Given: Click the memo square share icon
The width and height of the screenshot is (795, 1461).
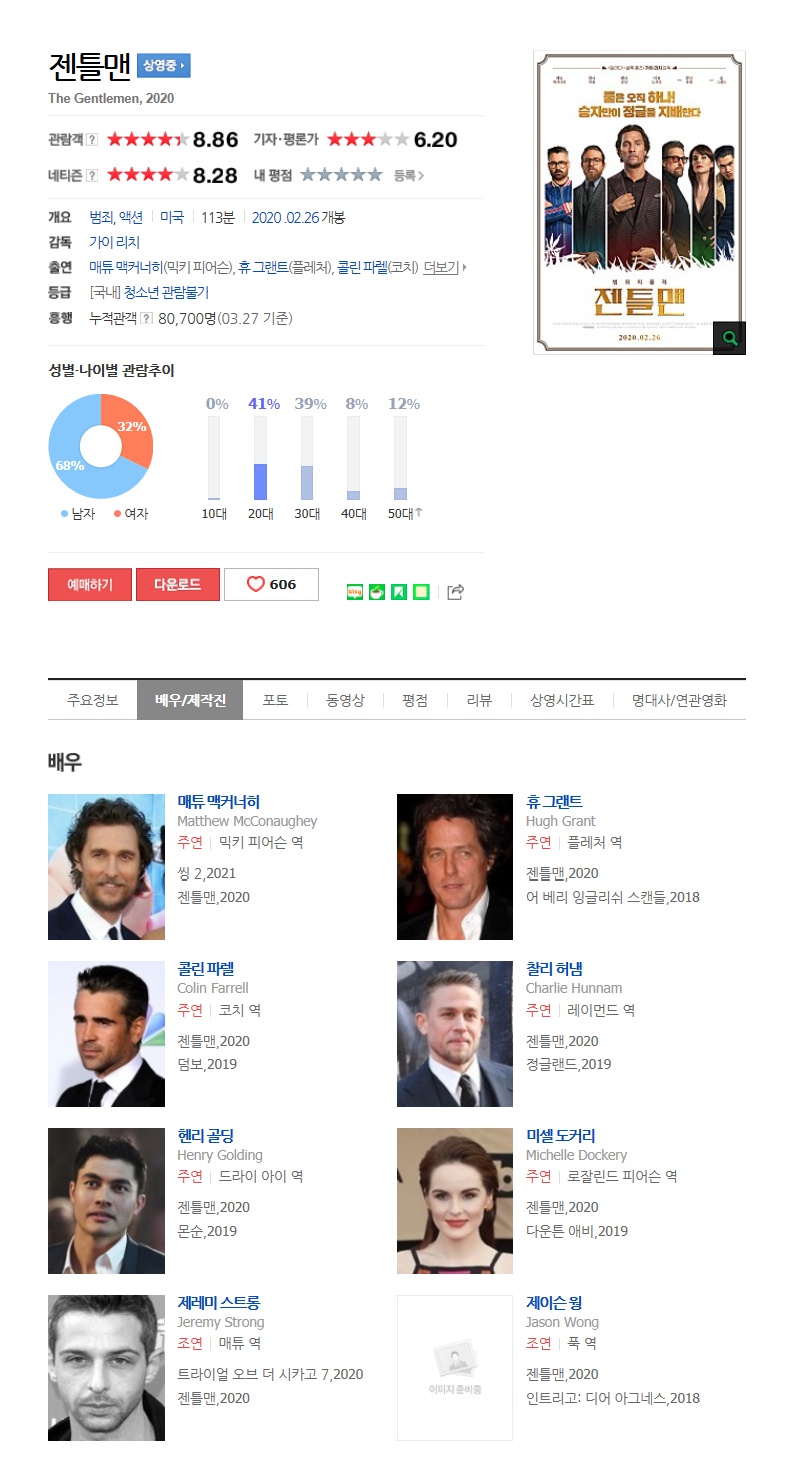Looking at the screenshot, I should [x=421, y=592].
